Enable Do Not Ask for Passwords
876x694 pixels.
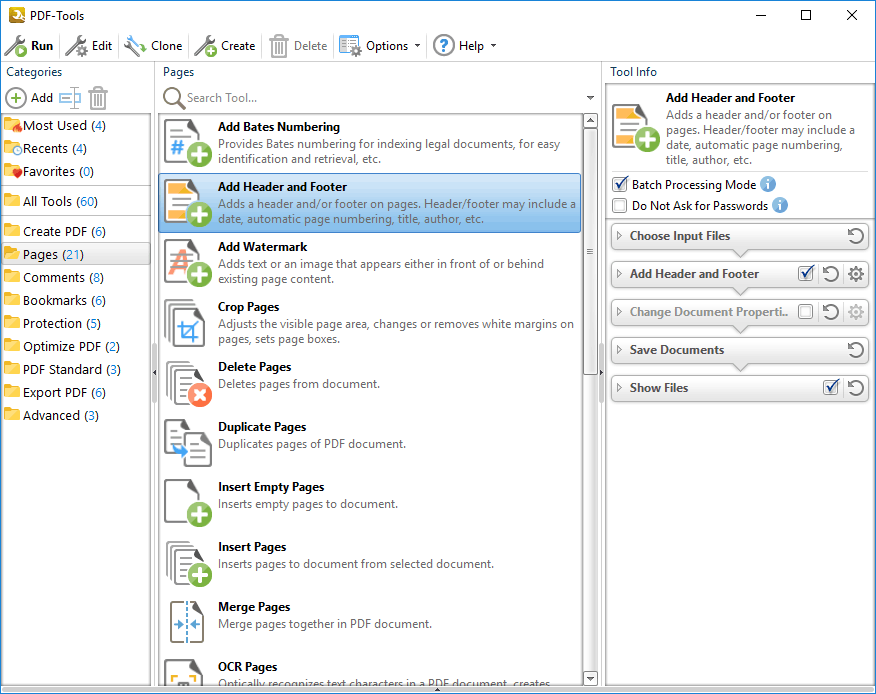[x=620, y=206]
